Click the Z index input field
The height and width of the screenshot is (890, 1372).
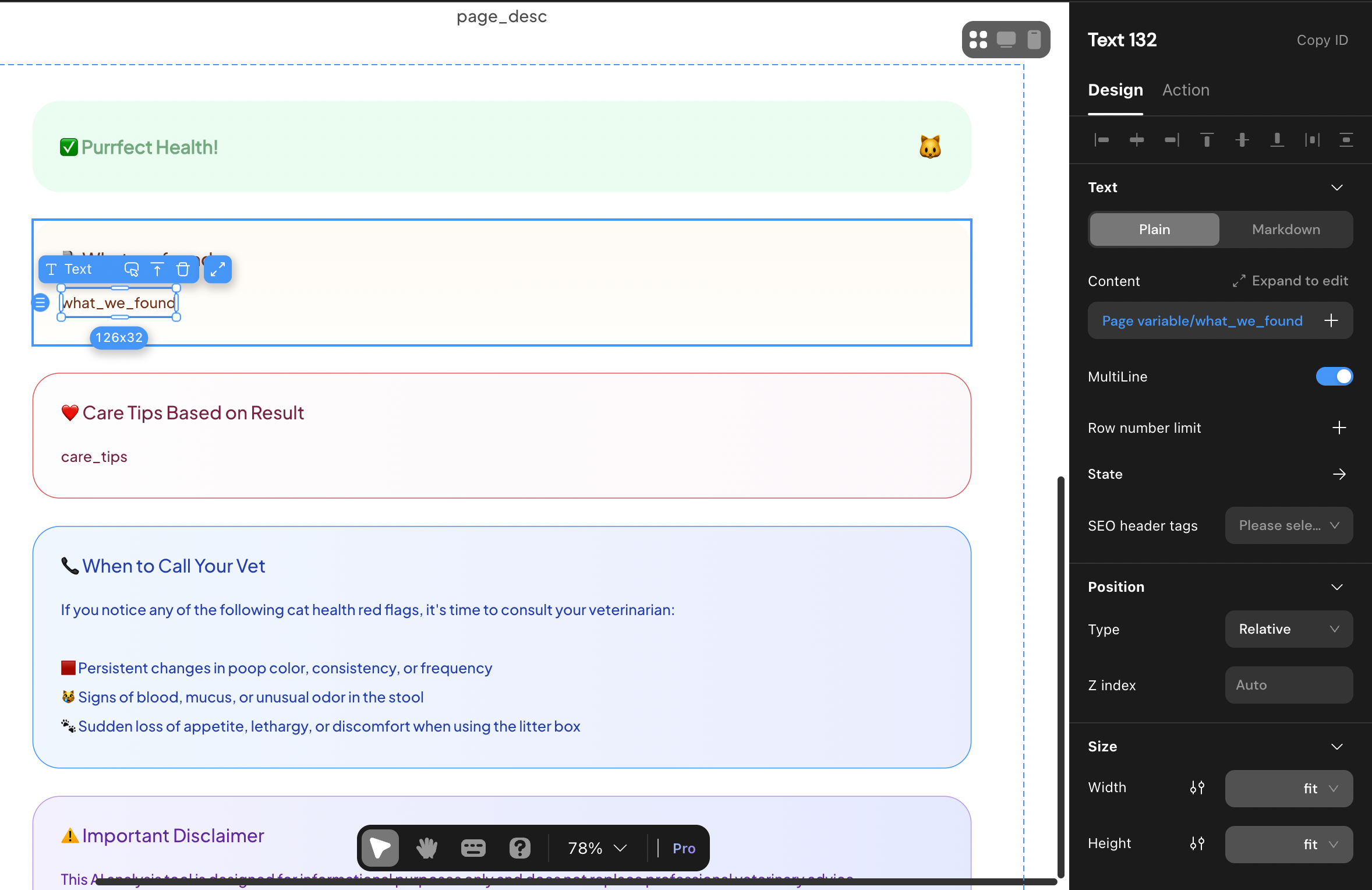click(x=1288, y=685)
